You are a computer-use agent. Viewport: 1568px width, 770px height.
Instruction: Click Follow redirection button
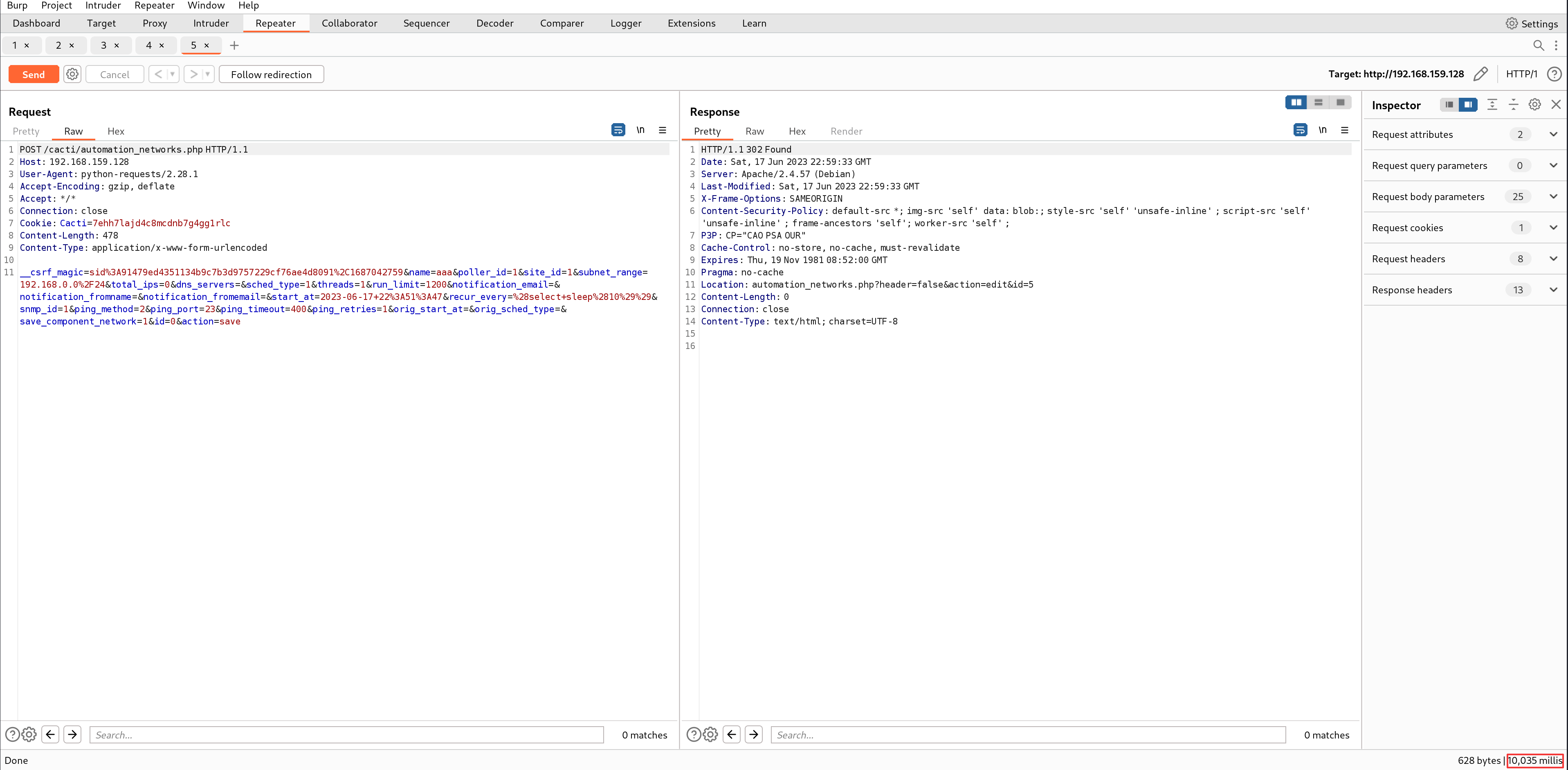click(272, 74)
